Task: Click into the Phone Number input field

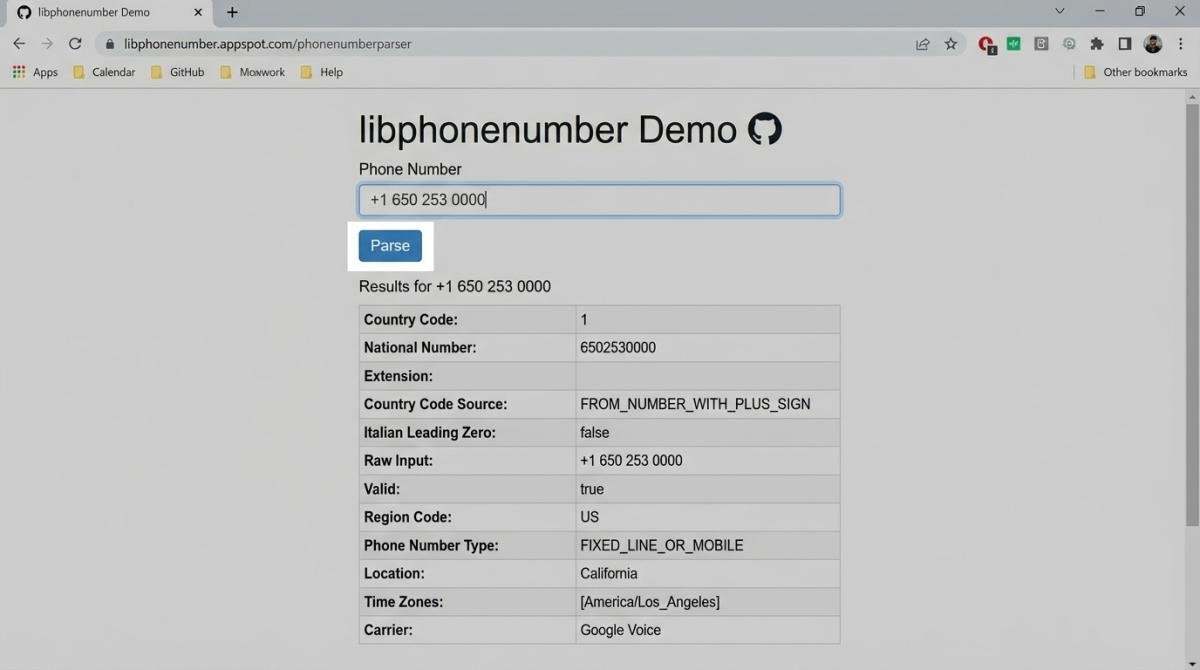Action: coord(599,200)
